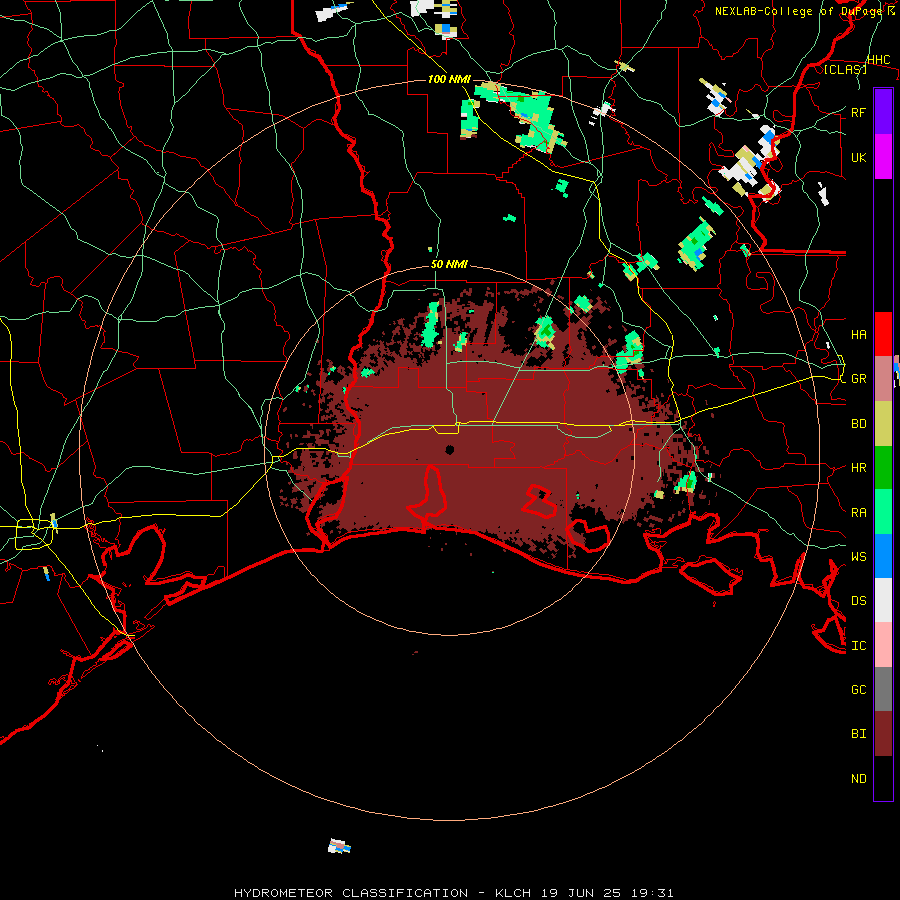Click the HHC product label
900x900 pixels.
878,60
